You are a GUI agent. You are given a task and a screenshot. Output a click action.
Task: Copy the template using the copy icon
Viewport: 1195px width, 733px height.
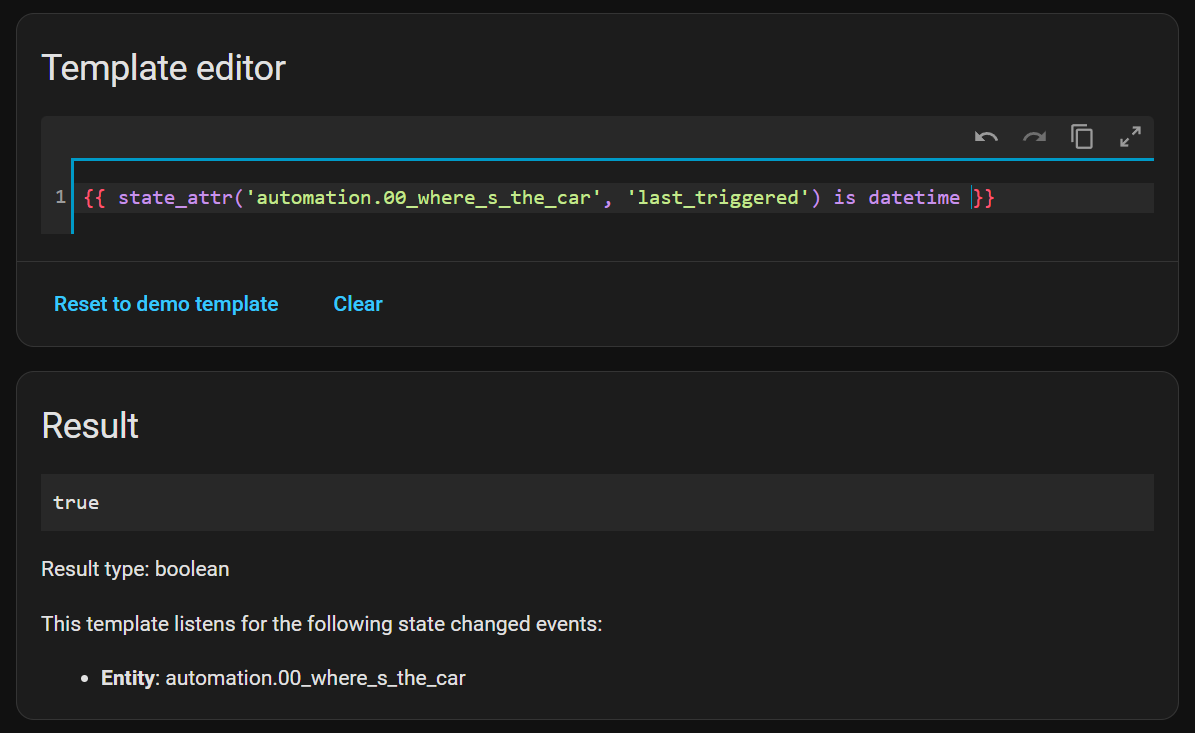click(x=1082, y=137)
